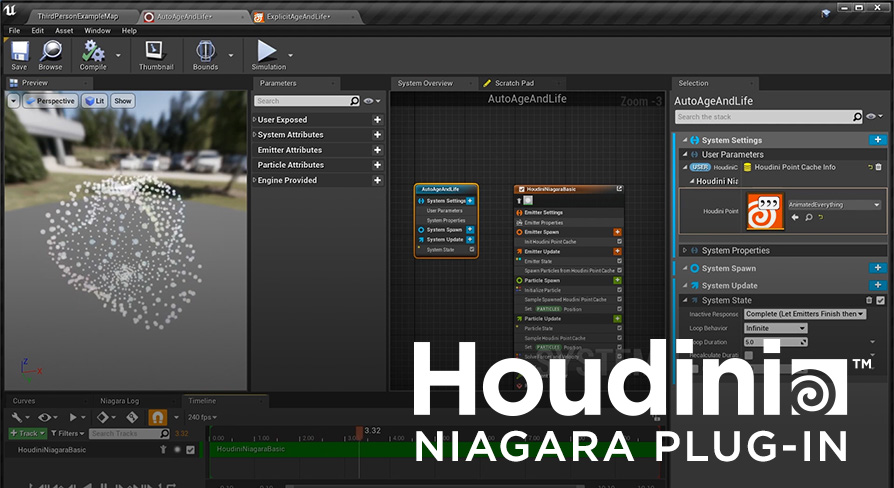Screen dimensions: 894x488
Task: Click the browse to asset magnifier icon
Action: pyautogui.click(x=808, y=217)
